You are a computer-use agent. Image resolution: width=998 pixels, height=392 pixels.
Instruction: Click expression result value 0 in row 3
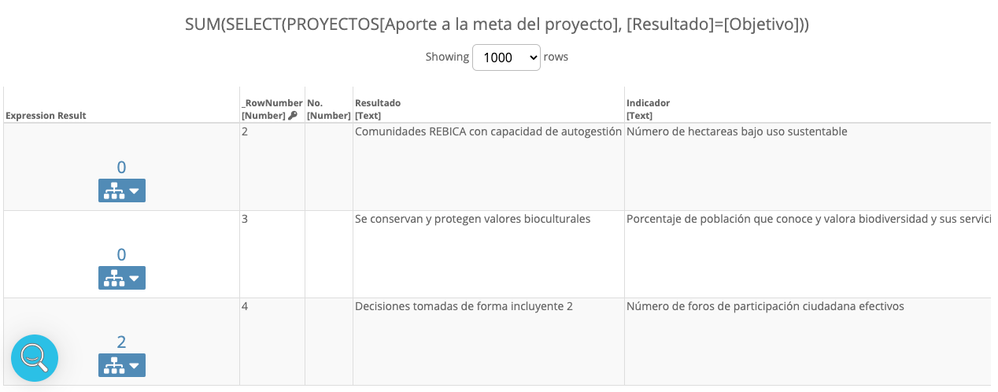pos(121,255)
